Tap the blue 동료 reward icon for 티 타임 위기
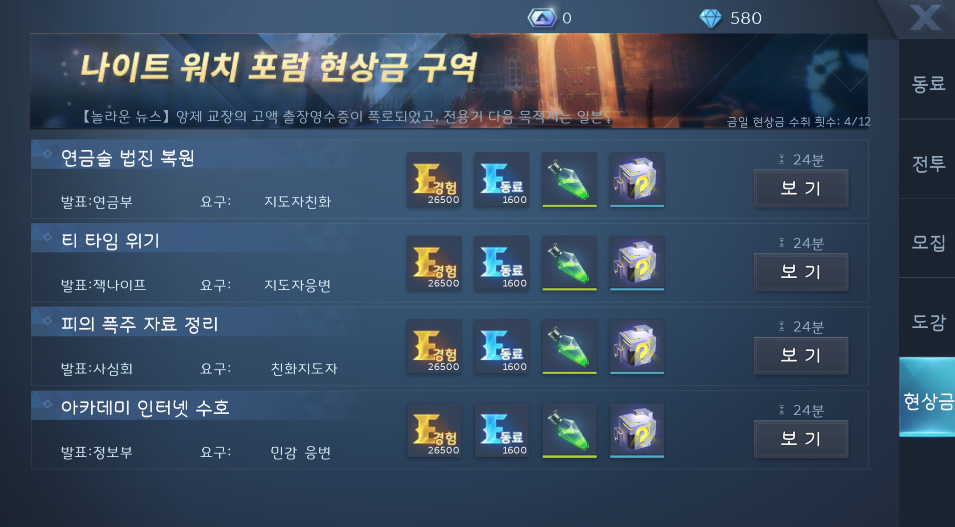The image size is (955, 527). point(501,263)
